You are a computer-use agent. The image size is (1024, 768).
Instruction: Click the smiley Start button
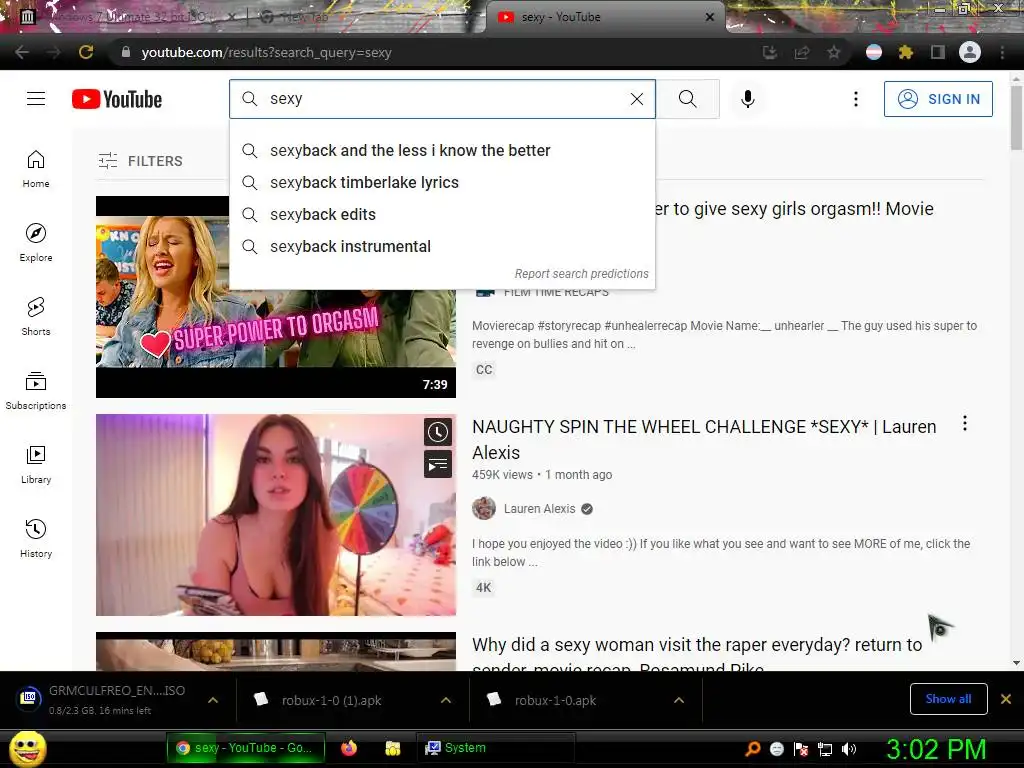tap(27, 748)
